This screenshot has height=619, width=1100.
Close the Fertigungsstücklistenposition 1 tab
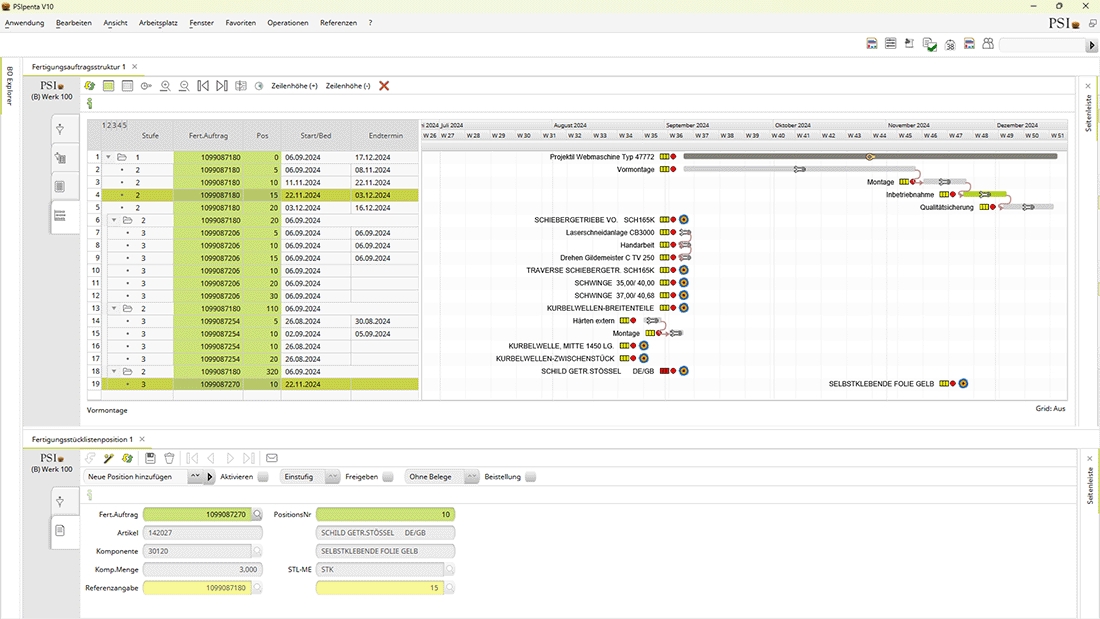(142, 439)
